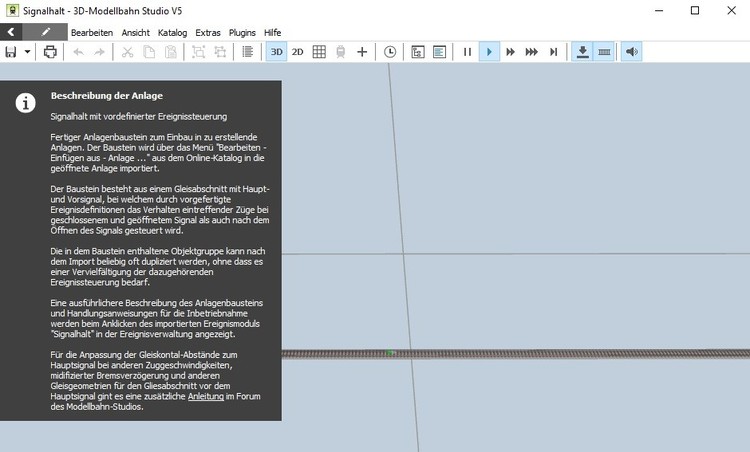Click the pencil edit mode tab
The width and height of the screenshot is (750, 452).
pyautogui.click(x=45, y=32)
